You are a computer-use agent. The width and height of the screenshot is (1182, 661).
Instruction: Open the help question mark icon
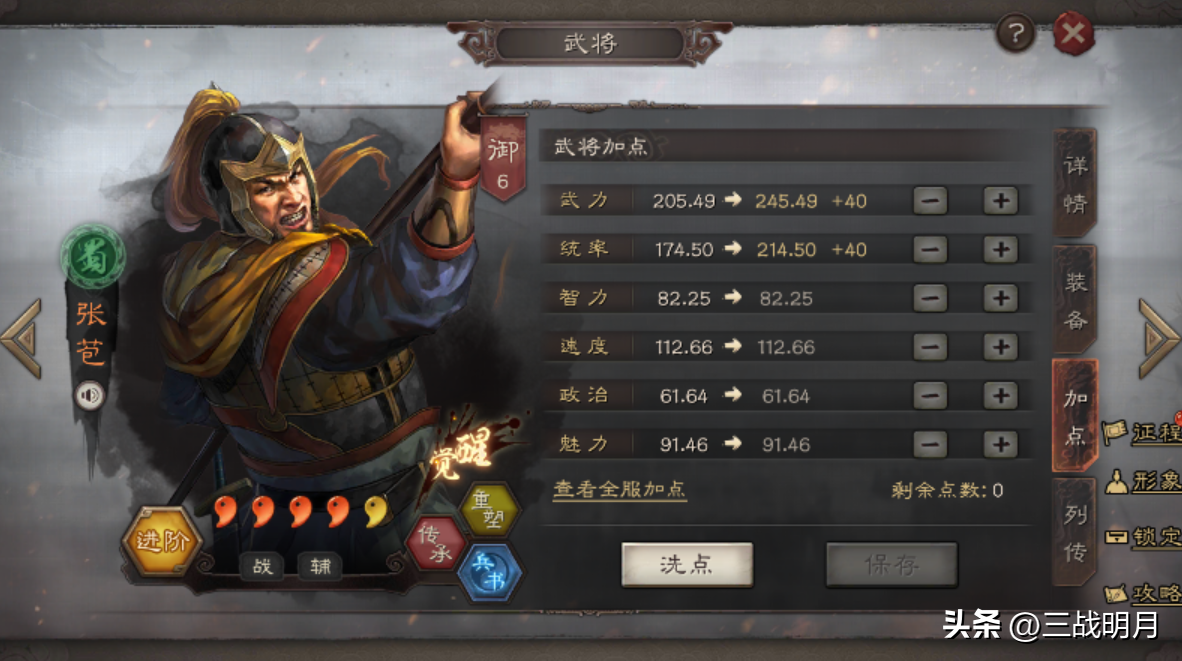1015,34
